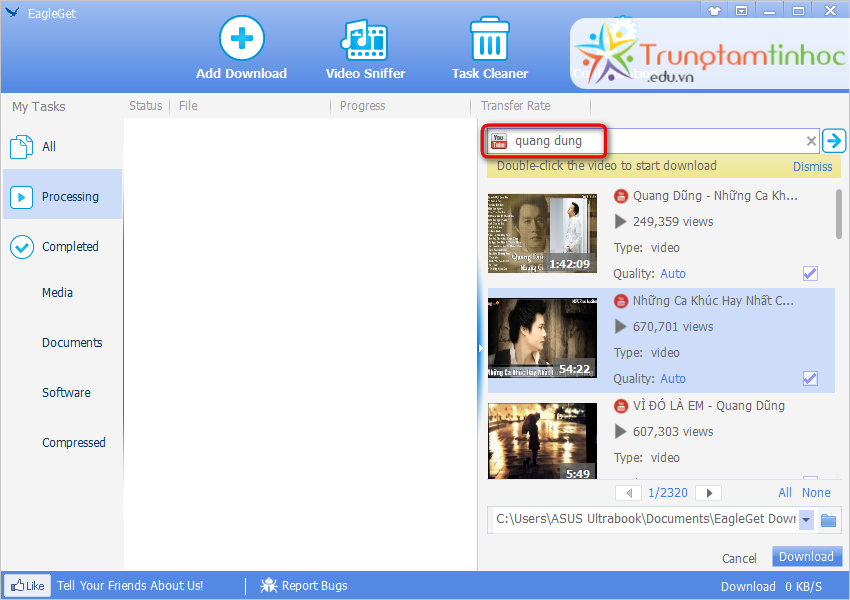Select the Quang Dũng 1:42:09 video thumbnail

click(542, 233)
